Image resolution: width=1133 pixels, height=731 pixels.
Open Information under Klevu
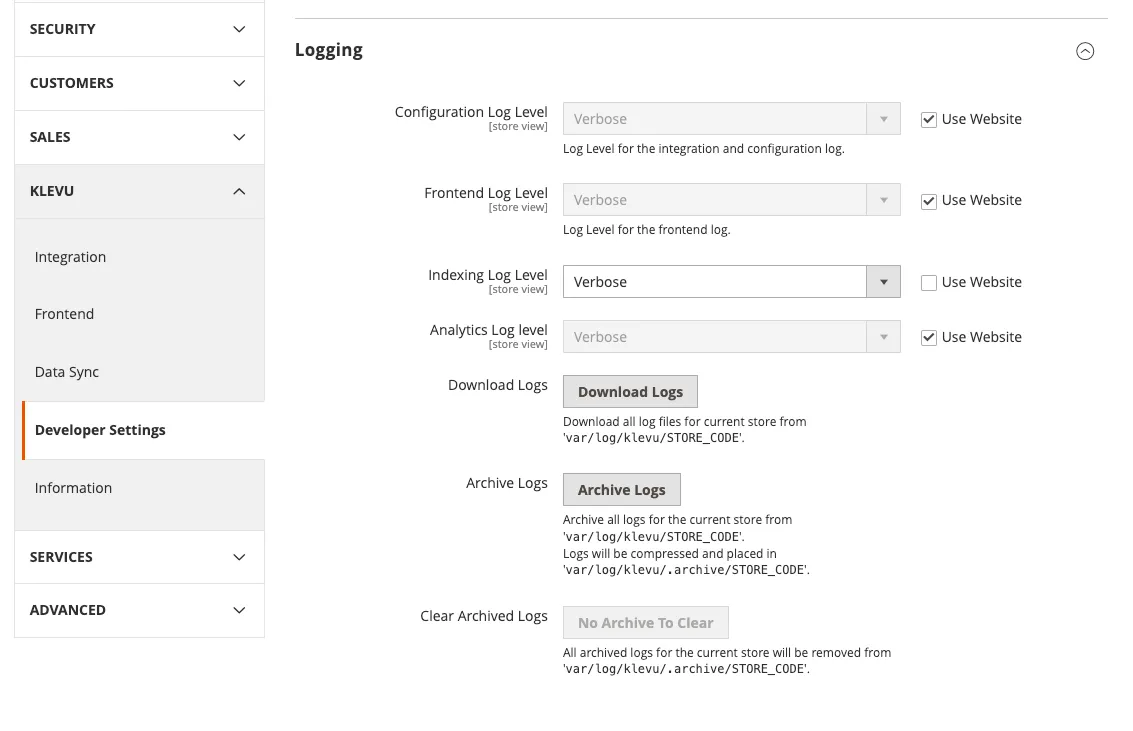click(73, 488)
